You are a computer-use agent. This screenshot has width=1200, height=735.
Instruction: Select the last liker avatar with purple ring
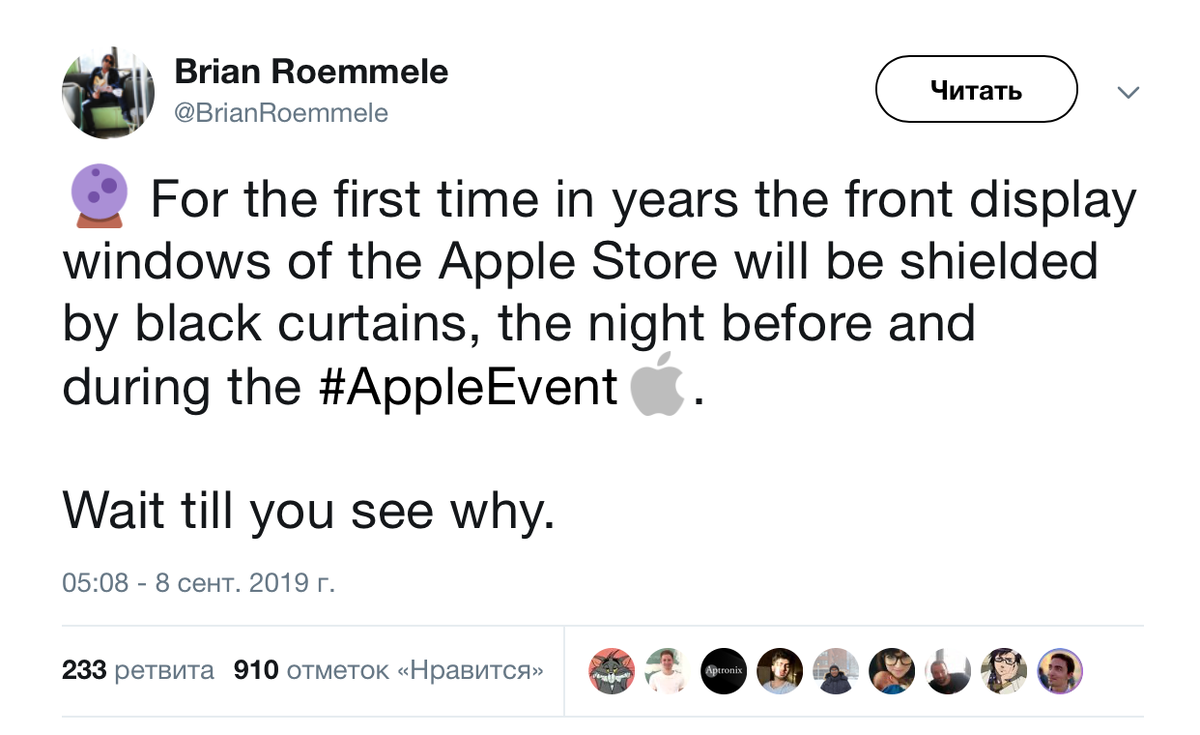1059,671
